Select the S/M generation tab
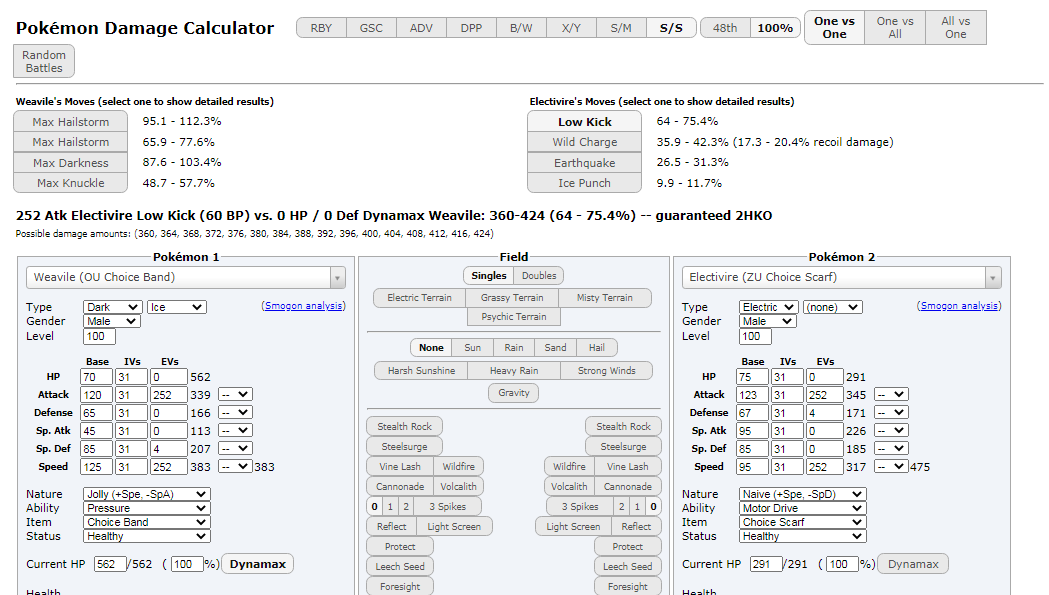 coord(621,28)
